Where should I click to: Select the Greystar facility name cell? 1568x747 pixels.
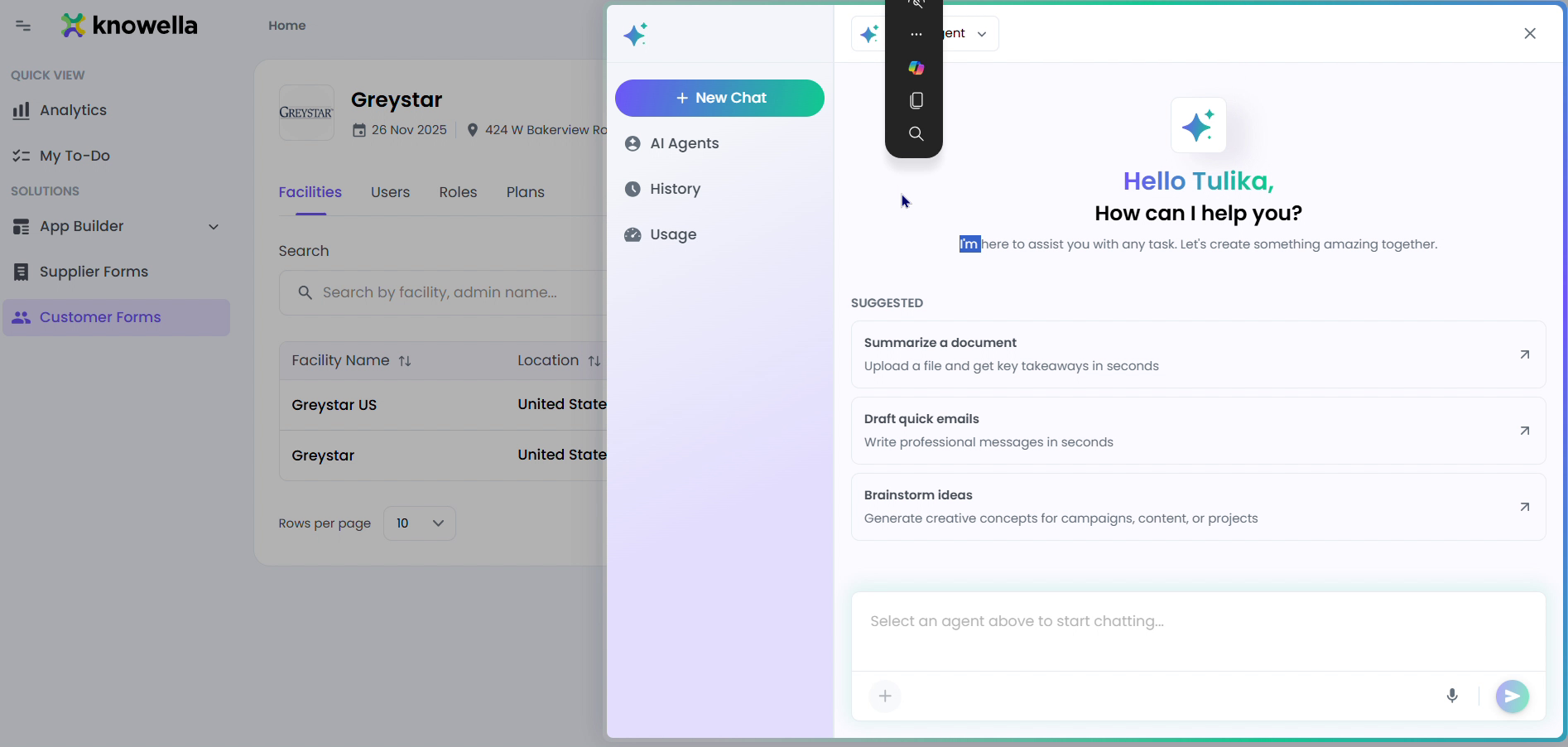(323, 455)
